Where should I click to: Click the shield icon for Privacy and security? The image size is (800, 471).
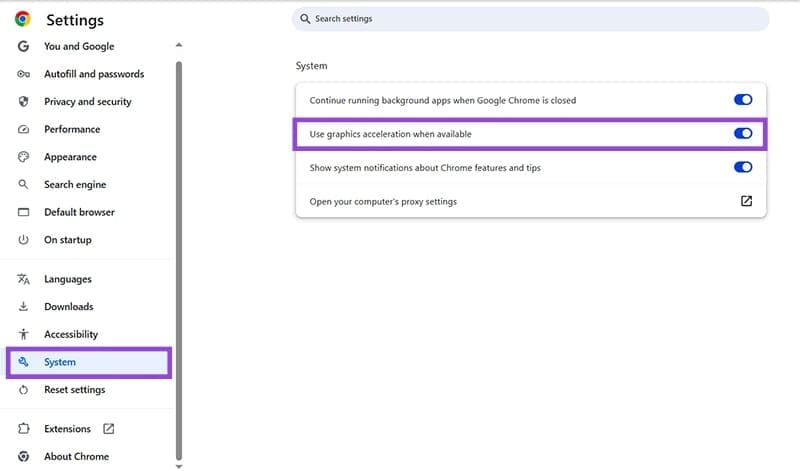pos(23,102)
